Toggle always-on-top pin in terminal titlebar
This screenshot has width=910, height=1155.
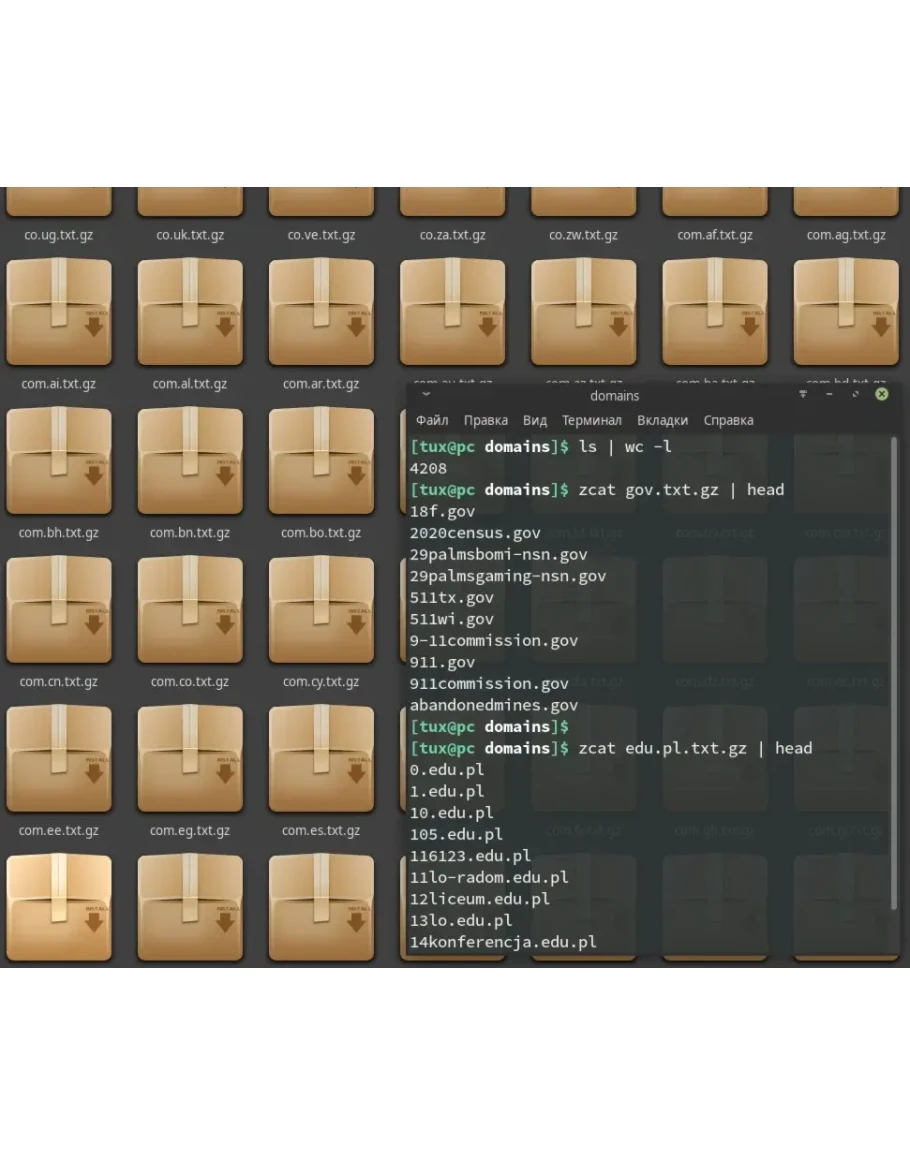802,394
